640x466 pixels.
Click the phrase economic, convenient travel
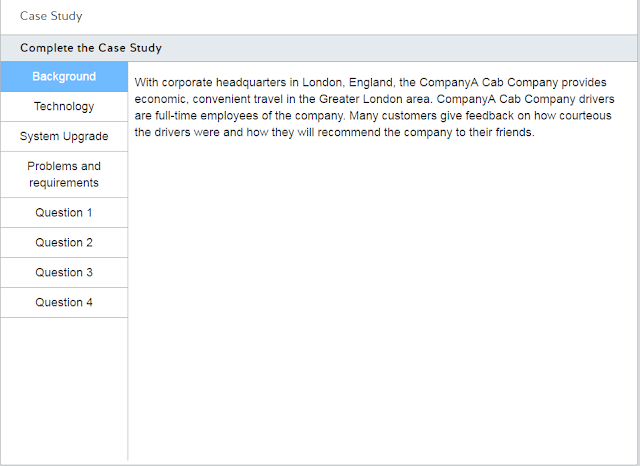click(x=196, y=100)
